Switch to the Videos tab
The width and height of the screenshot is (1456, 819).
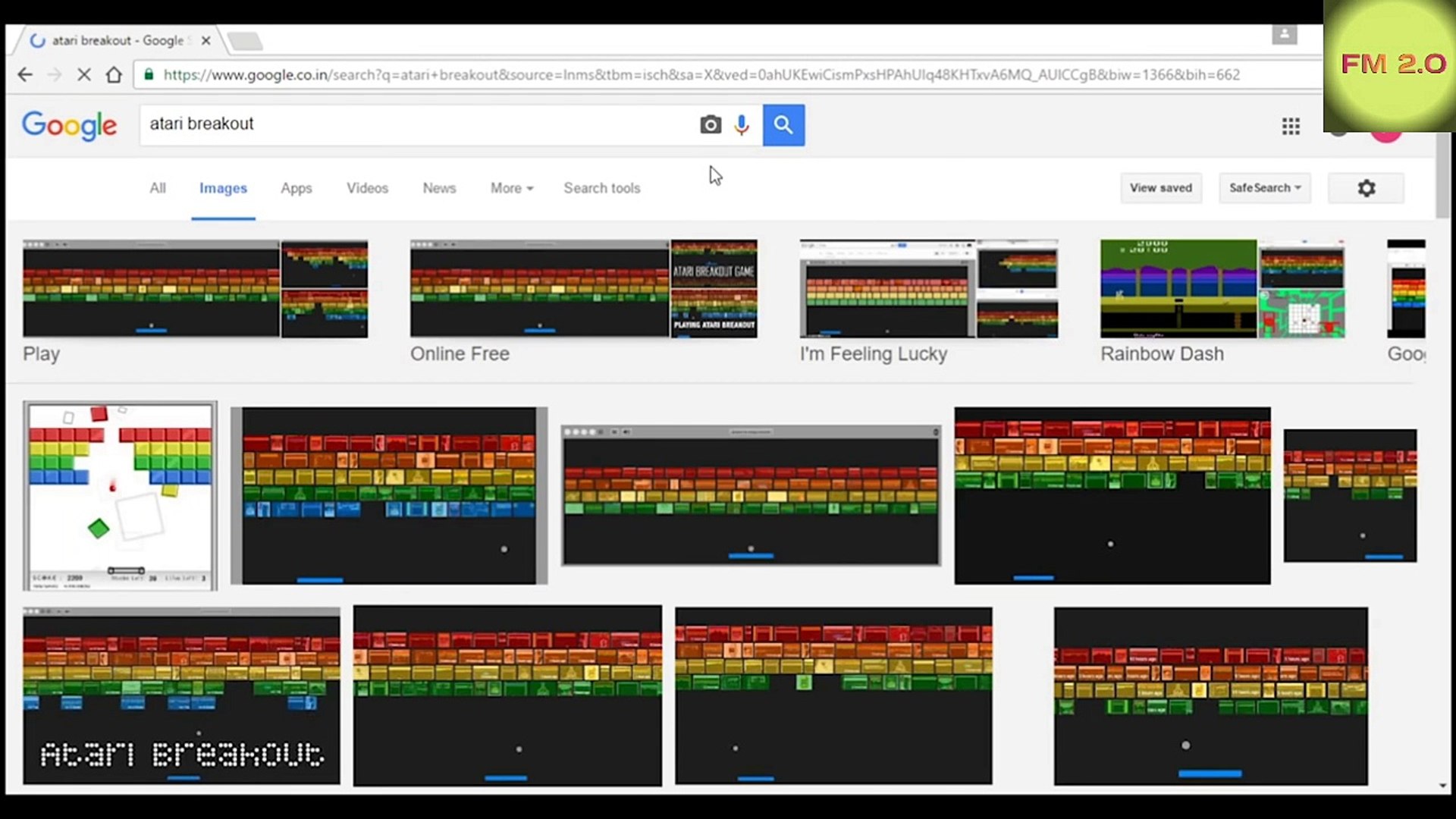(367, 188)
